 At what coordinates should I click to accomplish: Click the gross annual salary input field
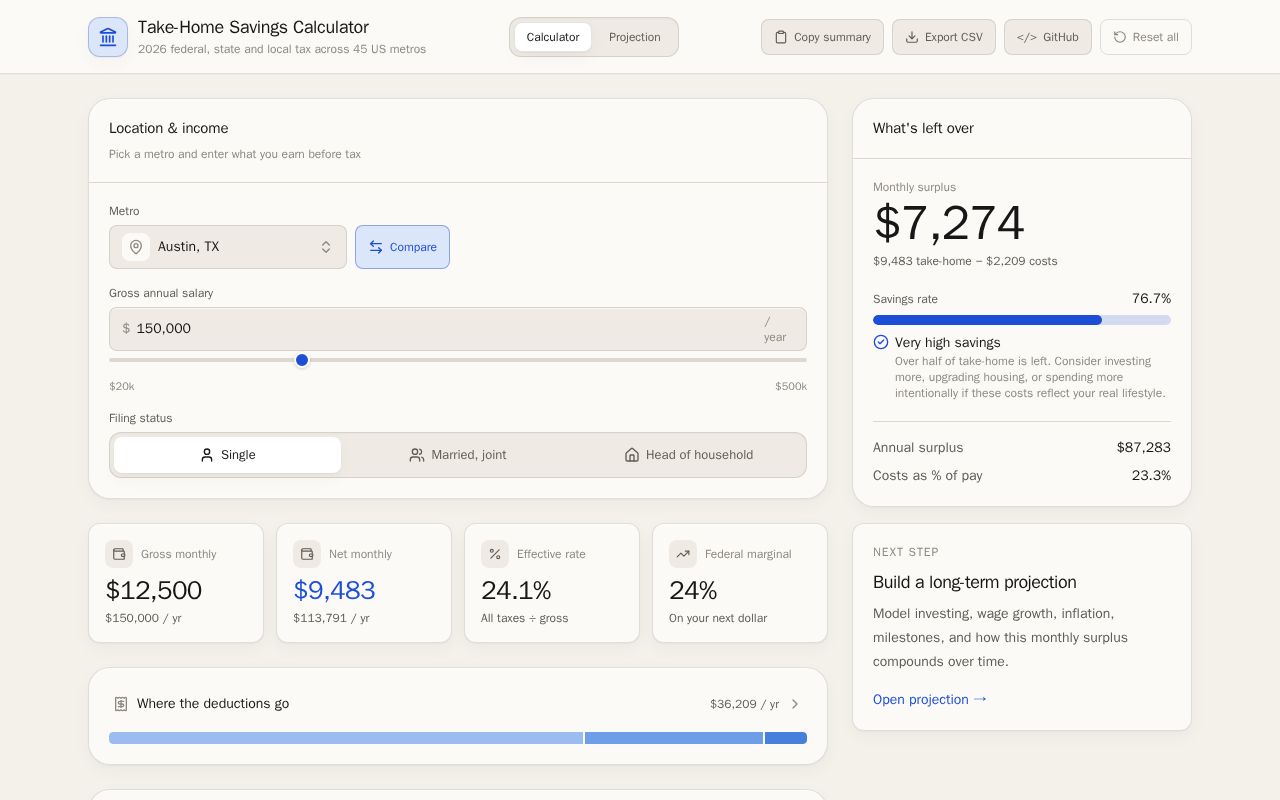(458, 329)
